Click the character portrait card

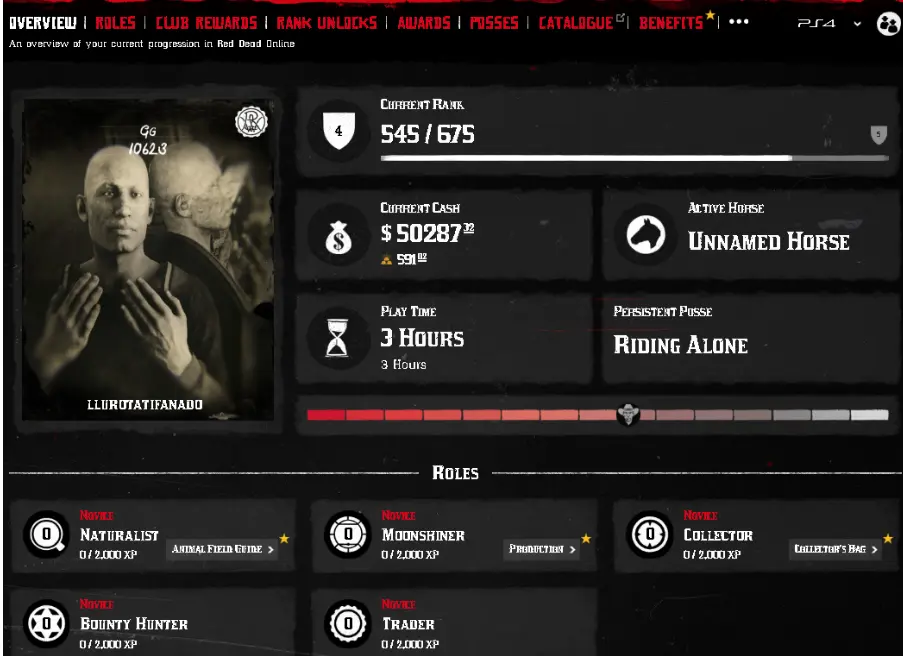148,259
